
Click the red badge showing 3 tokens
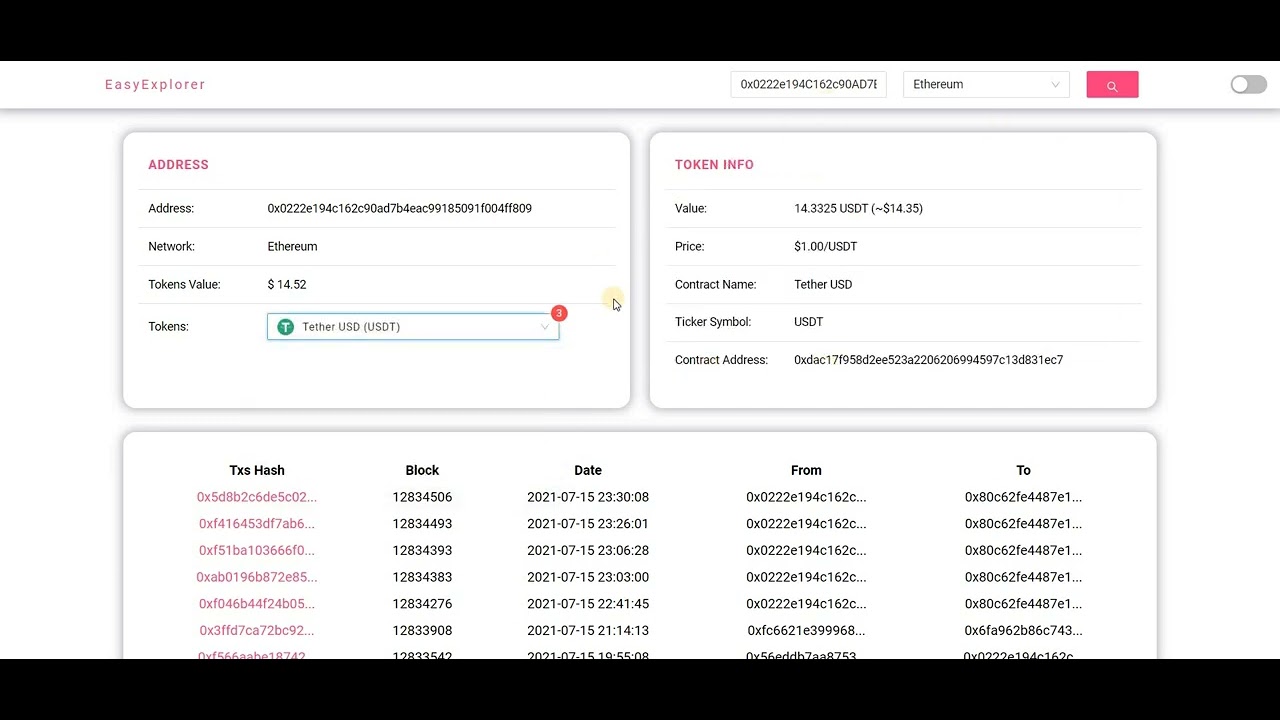[559, 313]
